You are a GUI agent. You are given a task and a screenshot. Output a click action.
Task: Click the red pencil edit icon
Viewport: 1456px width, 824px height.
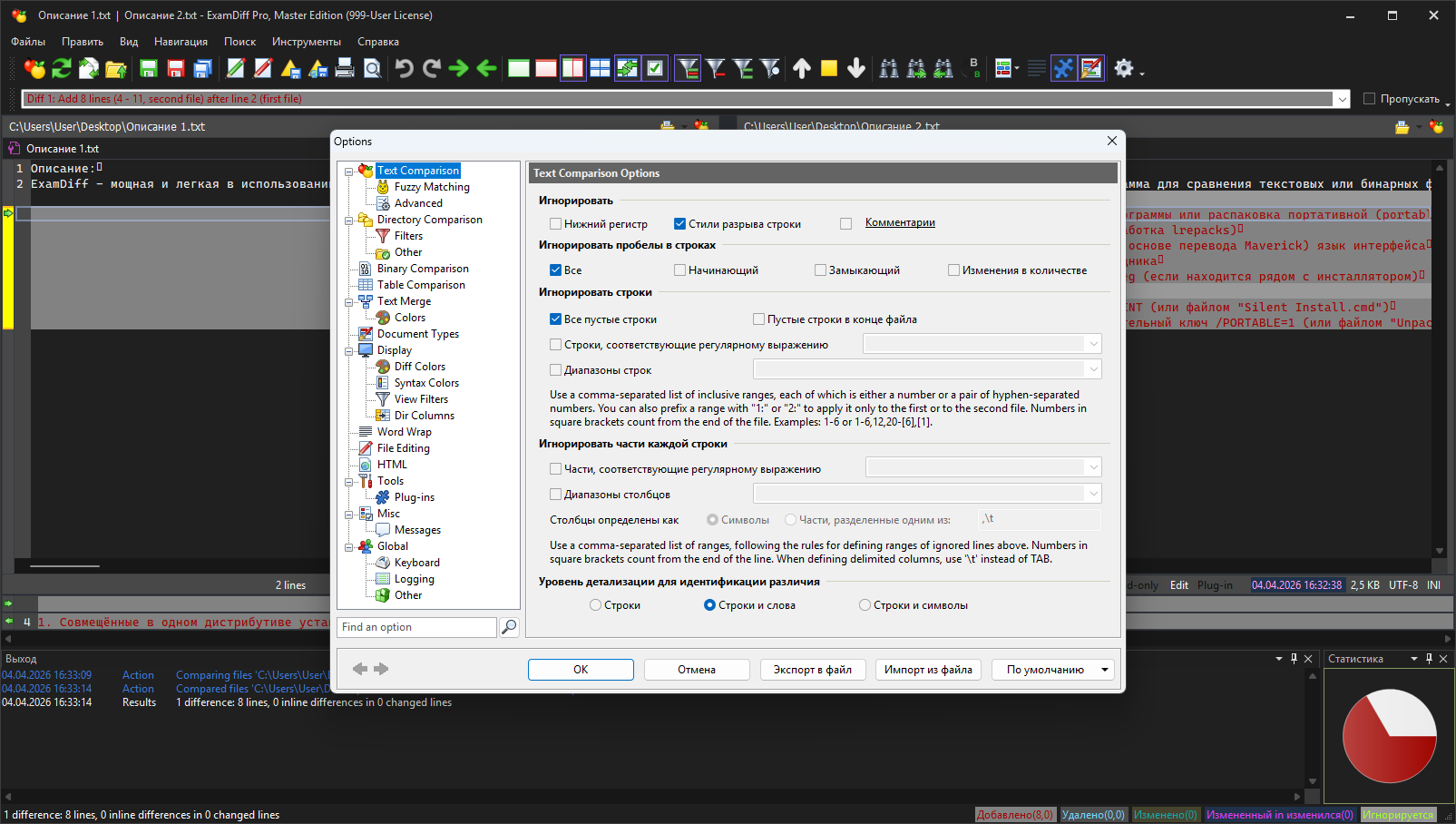[x=263, y=68]
